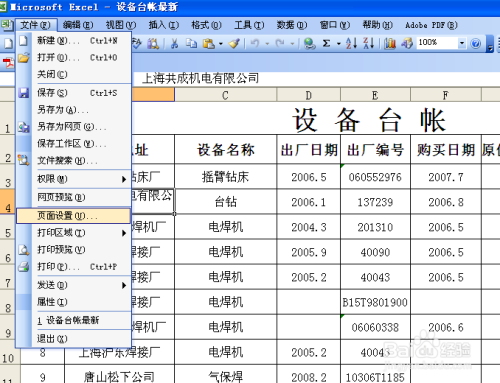Select the Format Painter brush icon

tap(234, 43)
